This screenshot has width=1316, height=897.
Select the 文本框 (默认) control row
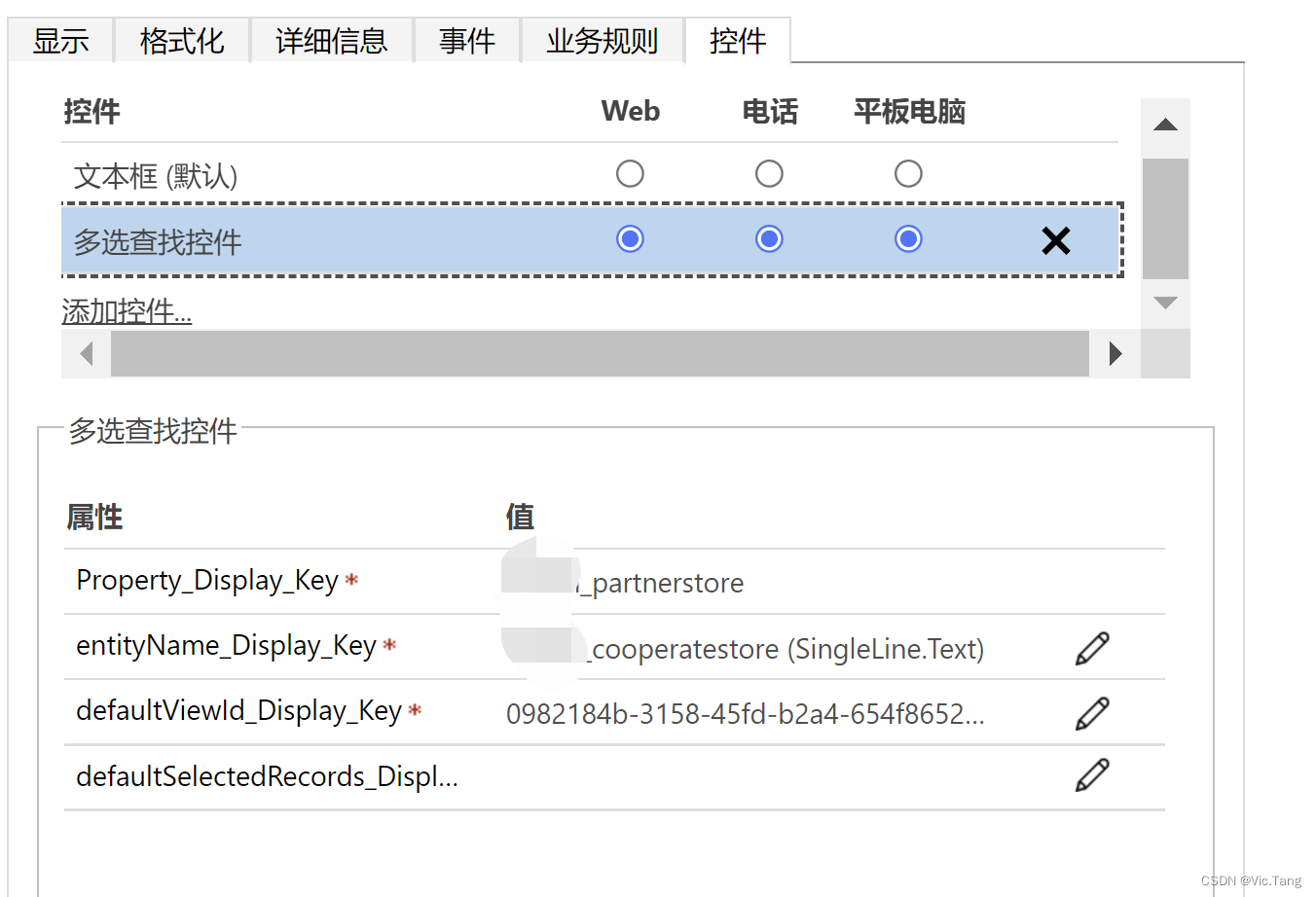pyautogui.click(x=156, y=176)
